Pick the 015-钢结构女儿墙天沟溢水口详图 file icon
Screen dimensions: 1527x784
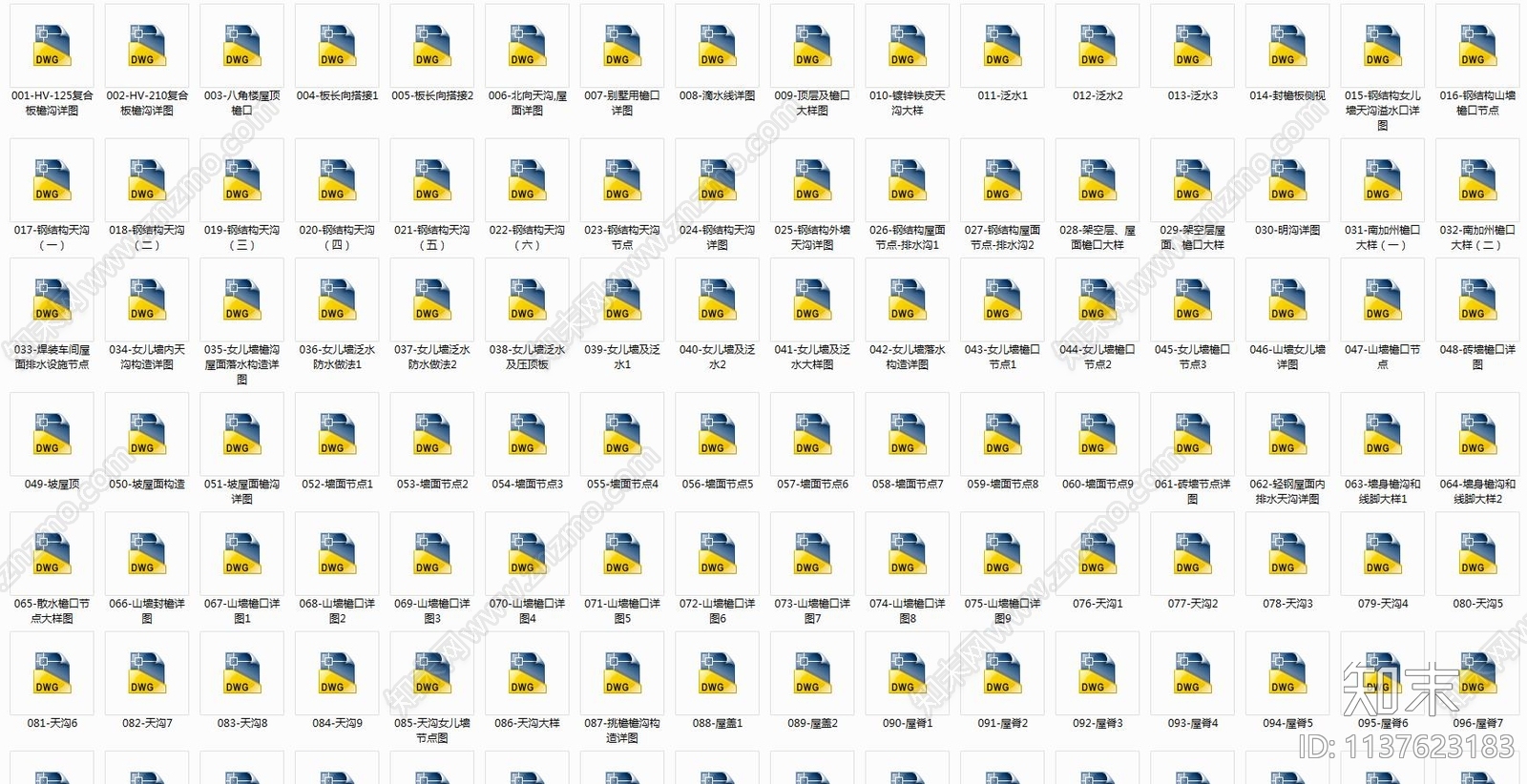click(1382, 46)
